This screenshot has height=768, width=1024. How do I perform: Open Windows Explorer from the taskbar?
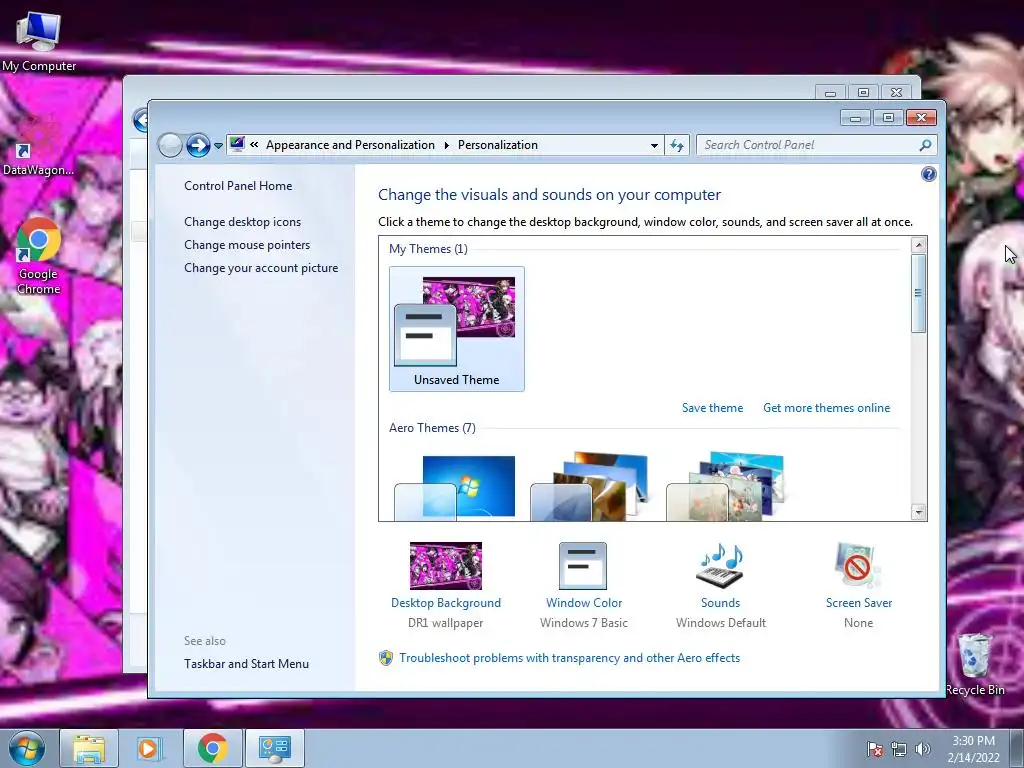pyautogui.click(x=89, y=748)
